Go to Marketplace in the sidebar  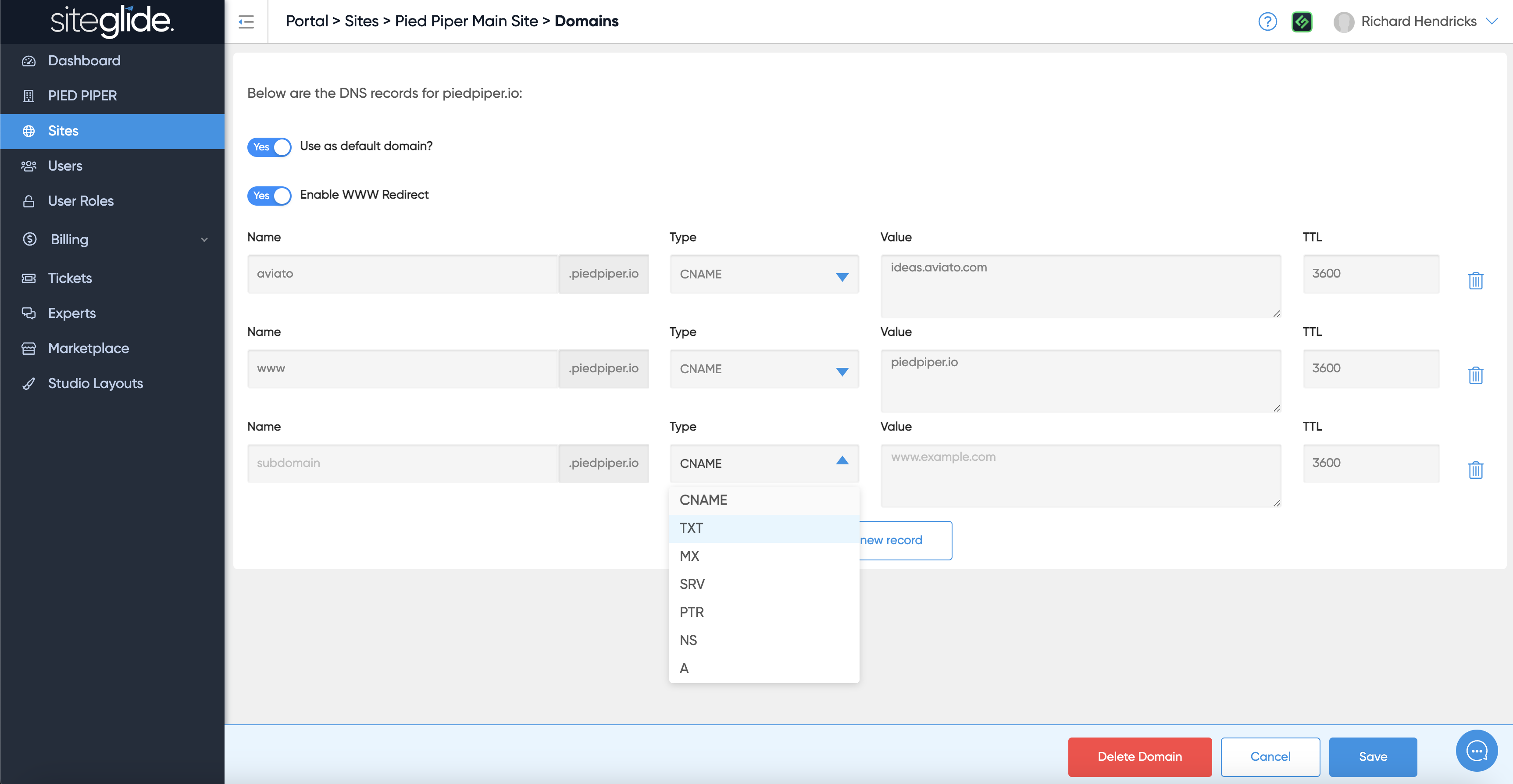88,348
